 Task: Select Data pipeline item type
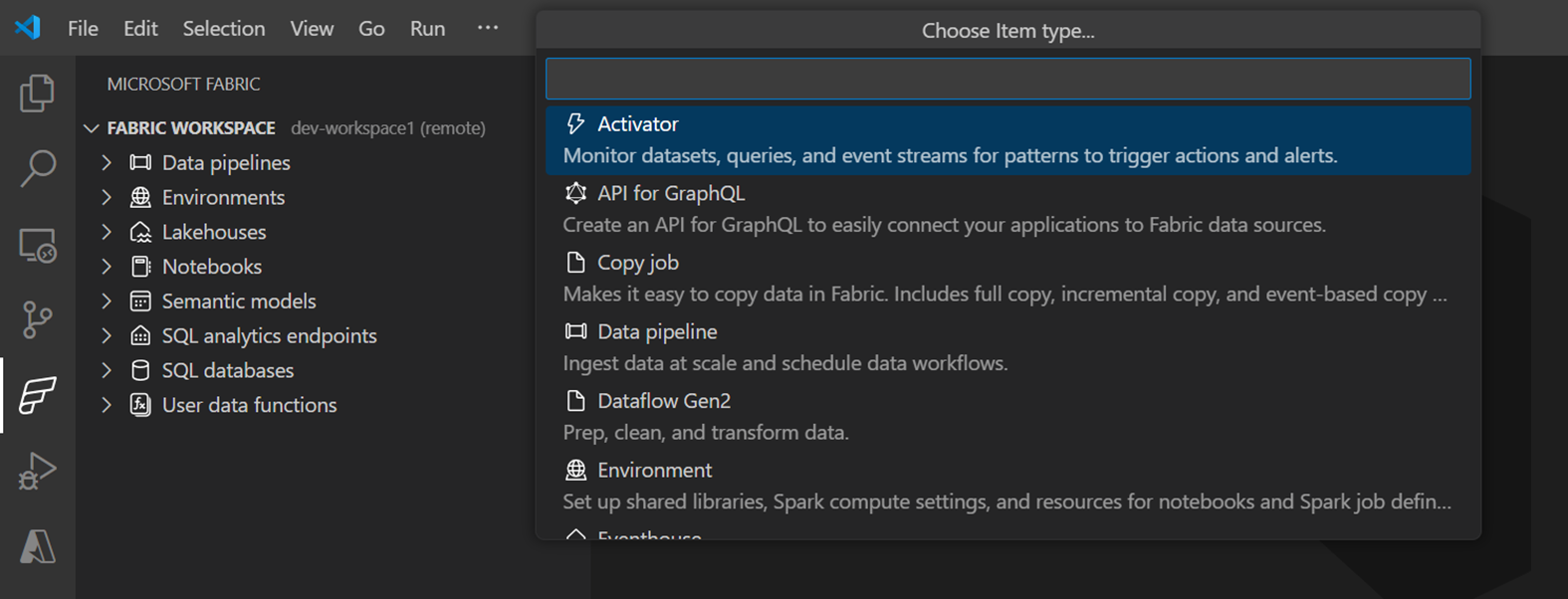coord(1008,347)
